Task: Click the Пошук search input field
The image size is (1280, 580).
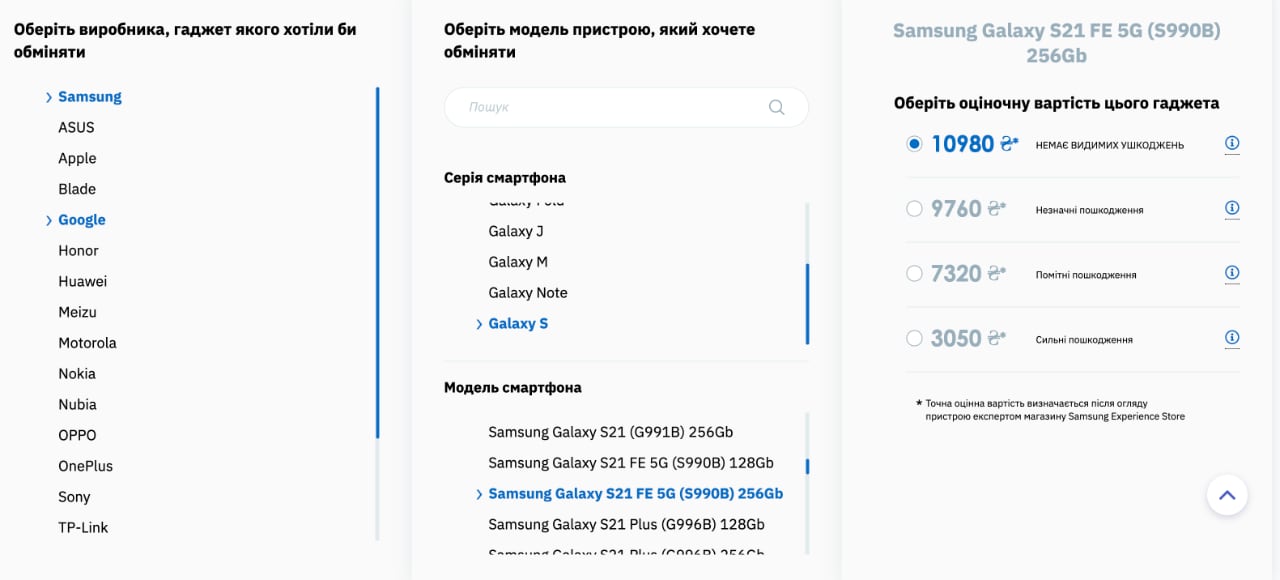Action: click(x=626, y=107)
